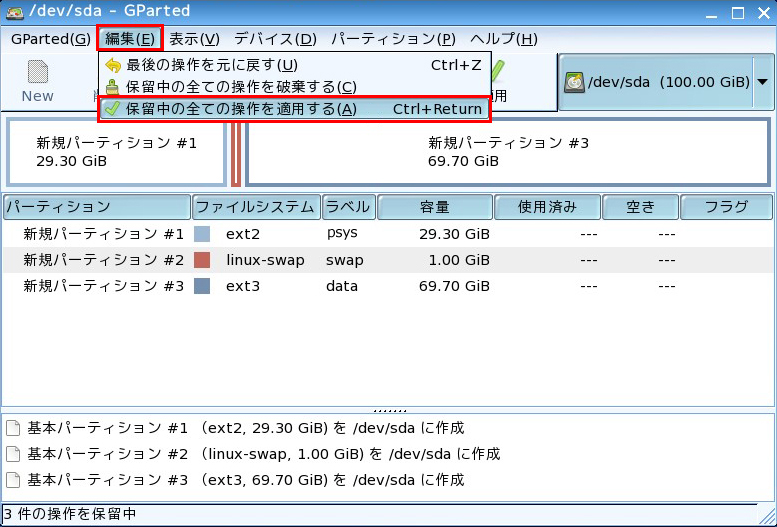Select 新規パーティション #3 row in table
Screen dimensions: 777x527
pyautogui.click(x=103, y=286)
